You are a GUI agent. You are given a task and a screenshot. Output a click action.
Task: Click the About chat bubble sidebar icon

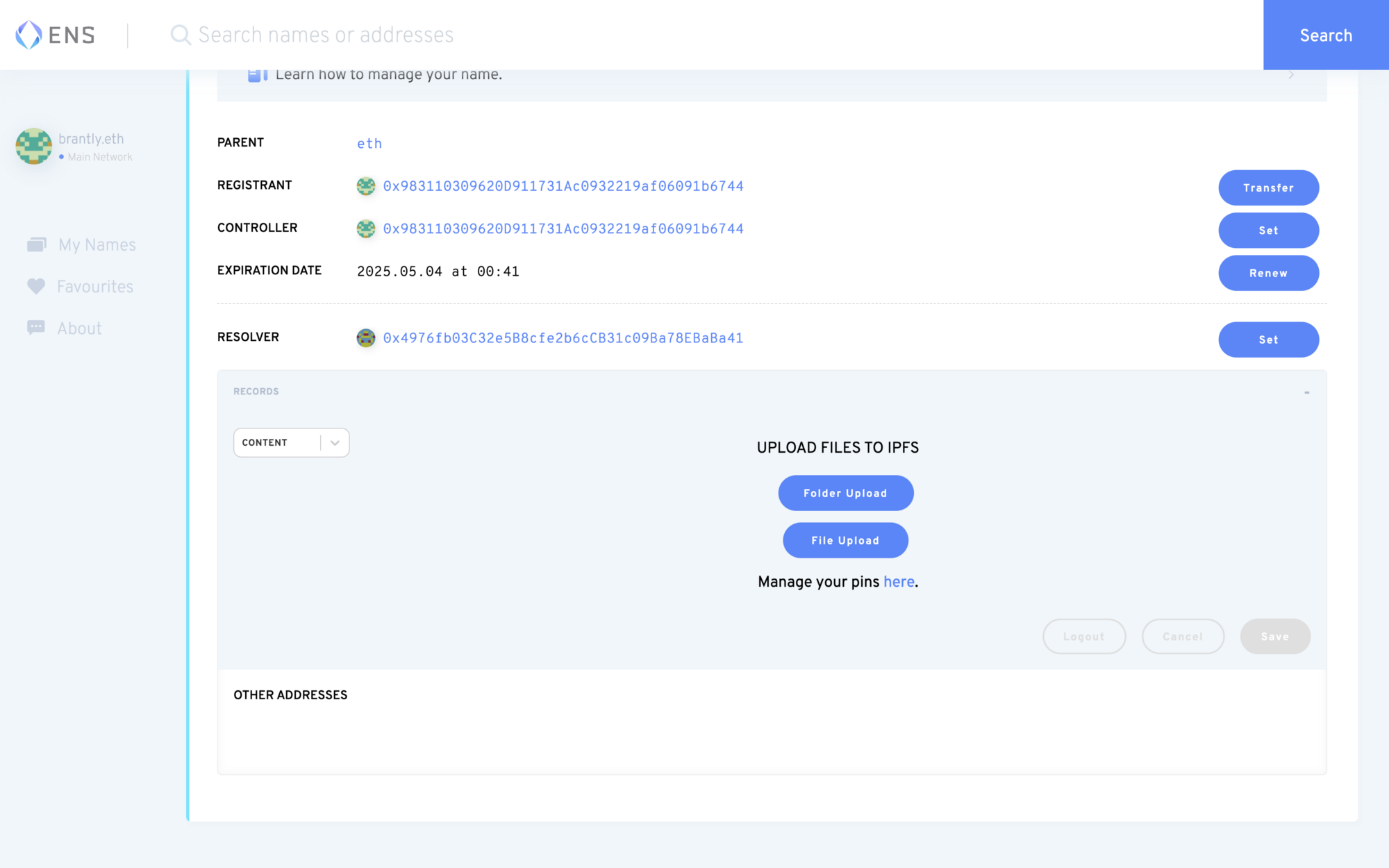[x=36, y=328]
